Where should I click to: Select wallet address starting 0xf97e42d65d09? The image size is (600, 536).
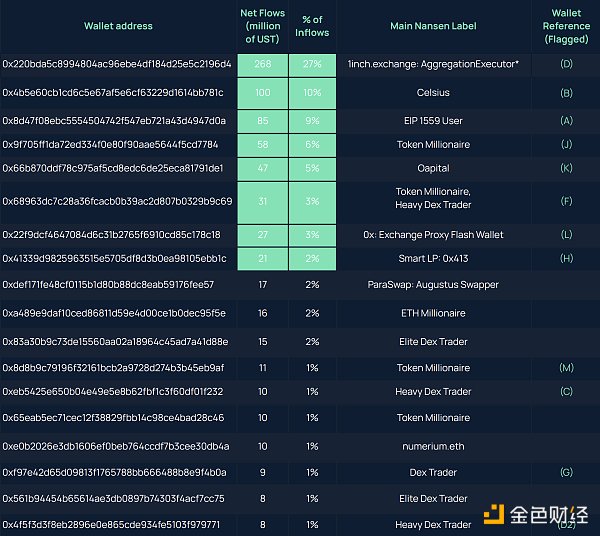pos(114,473)
